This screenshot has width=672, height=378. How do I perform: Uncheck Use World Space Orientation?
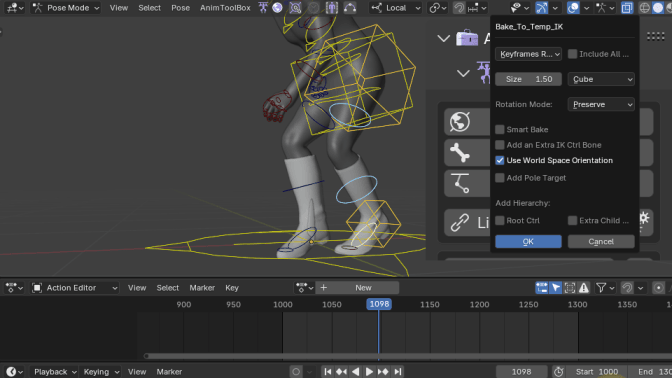(499, 160)
